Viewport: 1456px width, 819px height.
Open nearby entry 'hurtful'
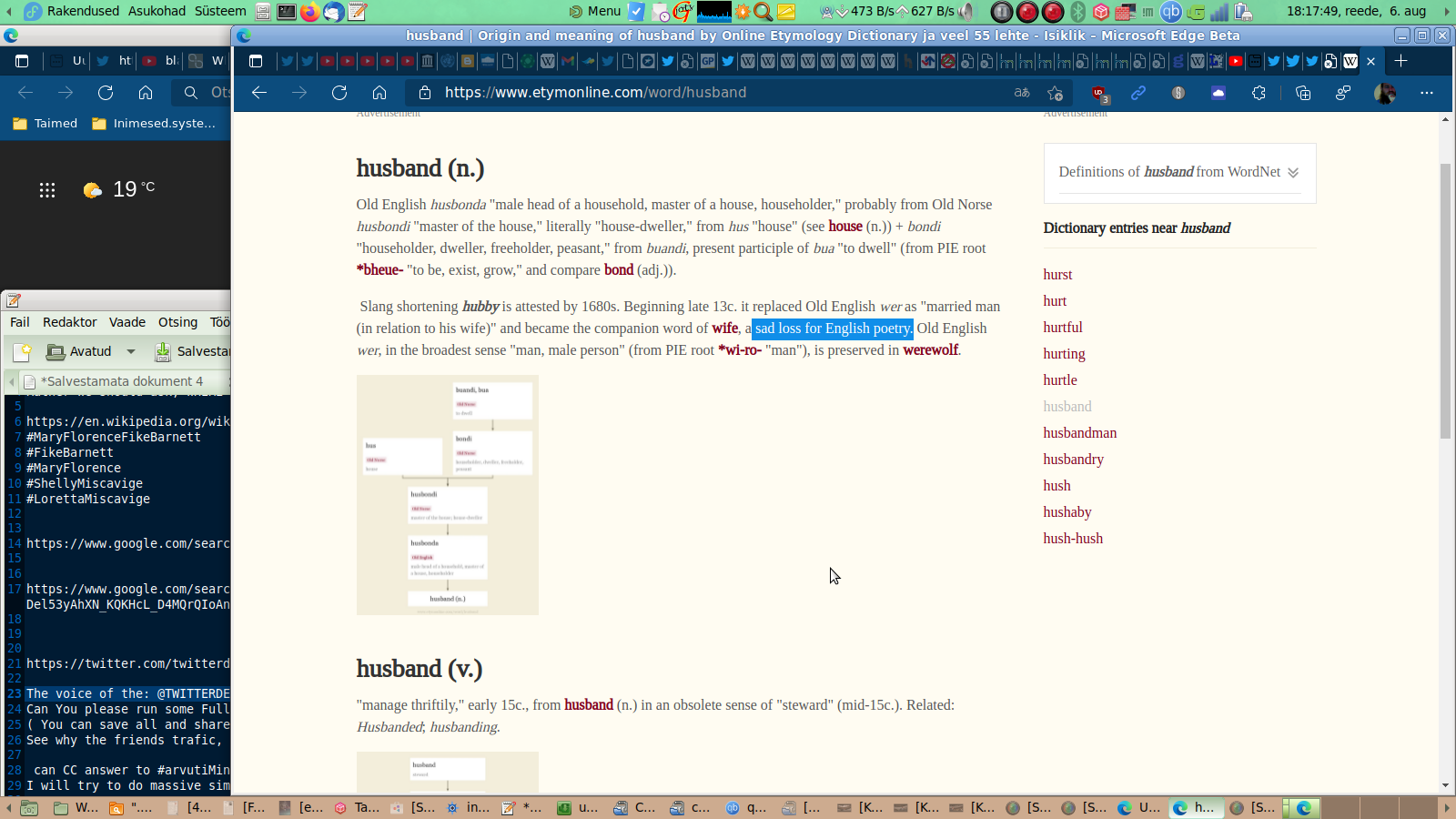click(1063, 328)
